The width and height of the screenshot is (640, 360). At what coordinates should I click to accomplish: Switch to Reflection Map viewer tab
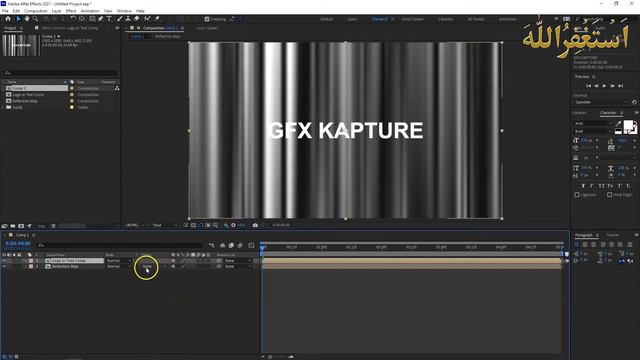click(x=167, y=36)
